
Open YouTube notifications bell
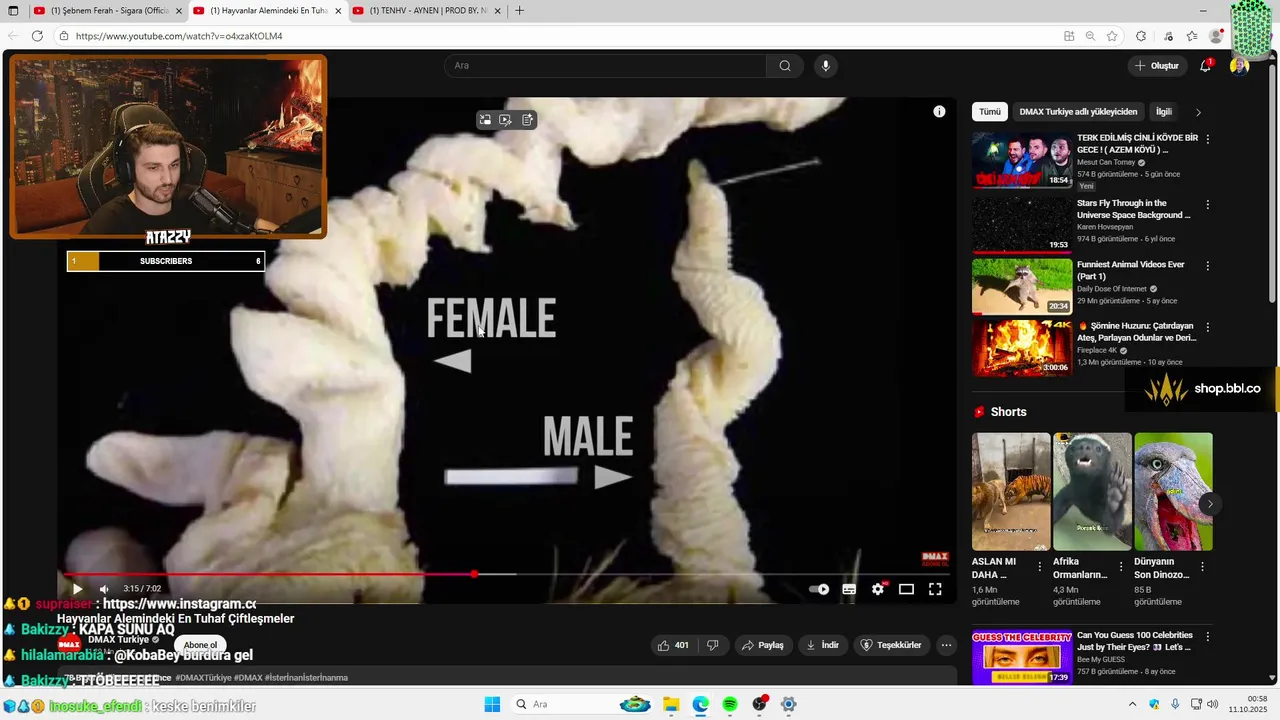coord(1206,66)
